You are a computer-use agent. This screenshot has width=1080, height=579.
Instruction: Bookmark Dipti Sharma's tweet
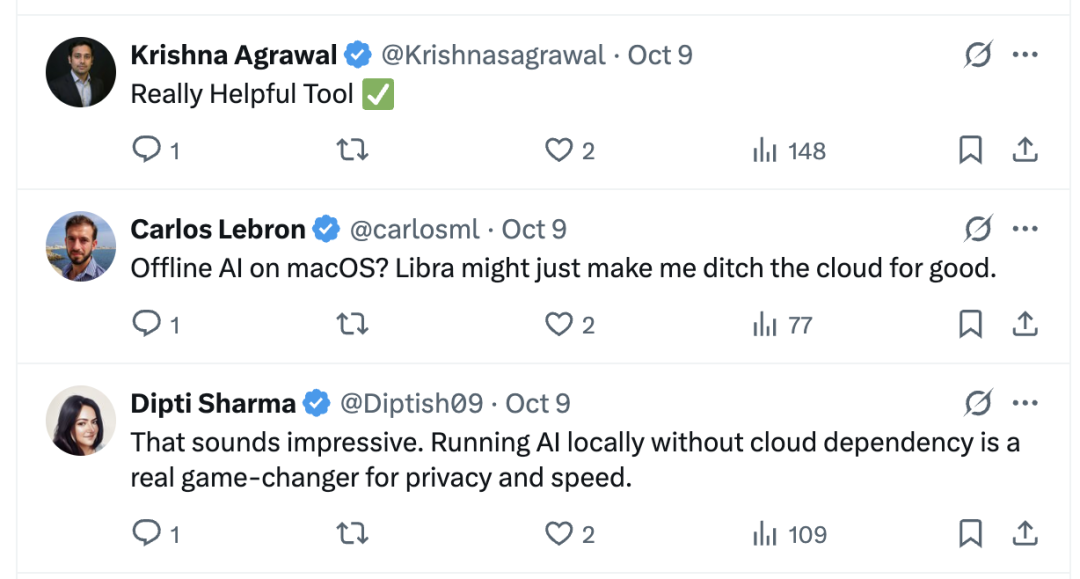pos(970,535)
